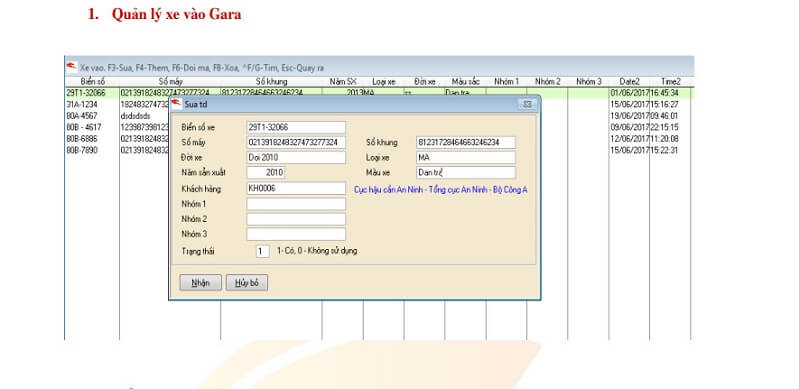Focus the empty Nhóm 3 field in dialog
The image size is (800, 389).
296,234
